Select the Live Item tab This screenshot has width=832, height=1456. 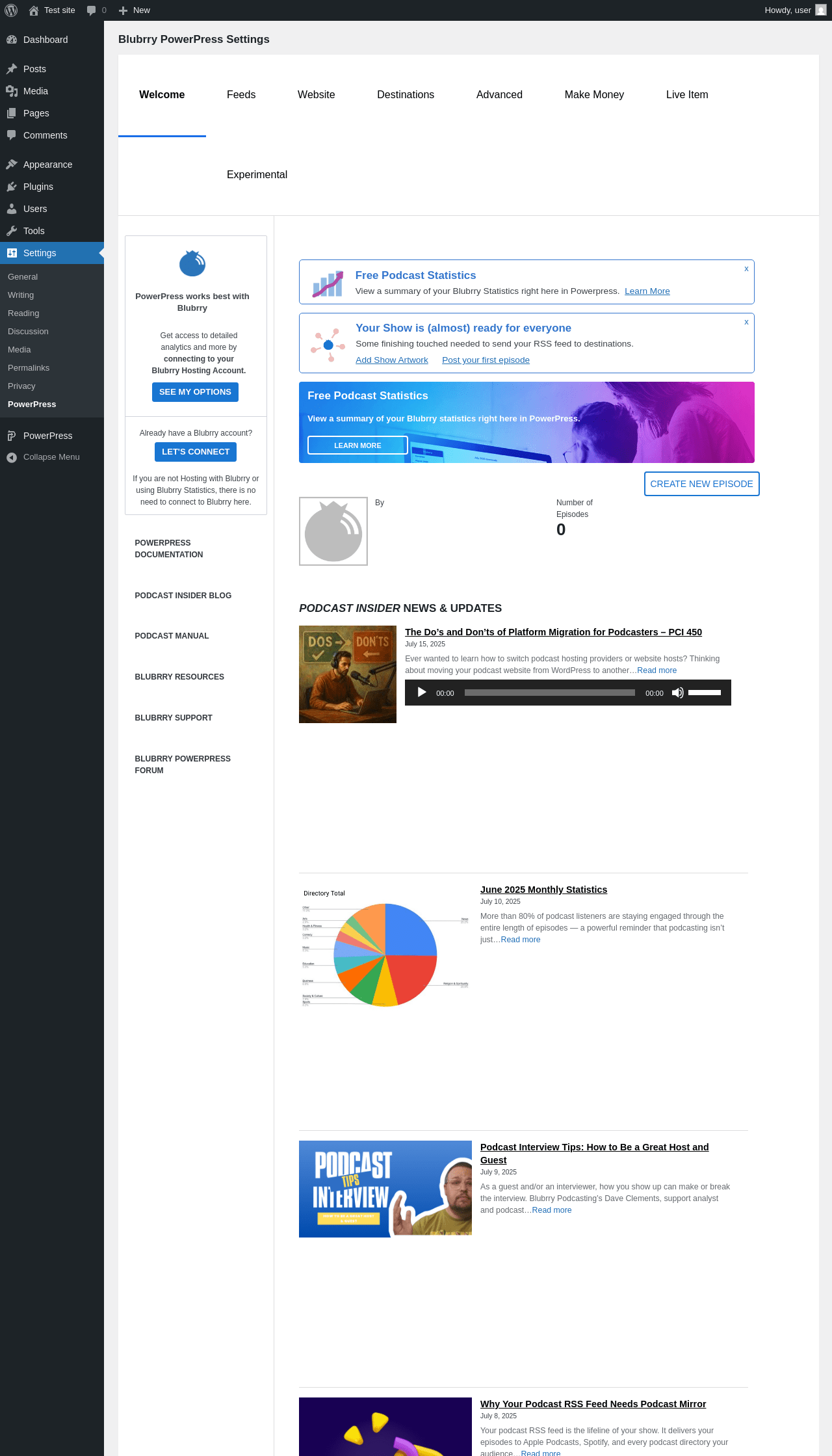pos(687,95)
